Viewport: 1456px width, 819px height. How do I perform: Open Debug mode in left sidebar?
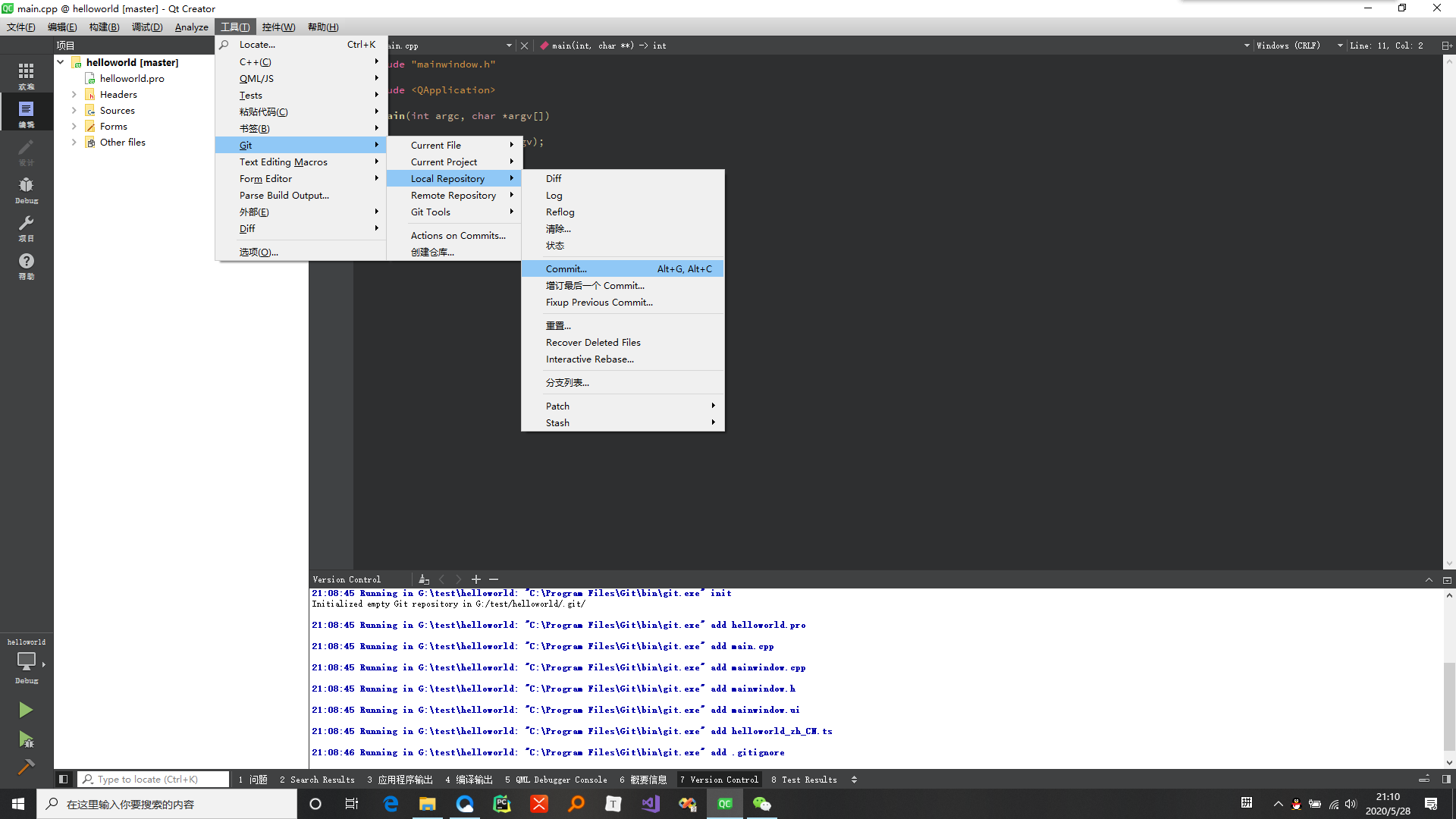pos(27,189)
